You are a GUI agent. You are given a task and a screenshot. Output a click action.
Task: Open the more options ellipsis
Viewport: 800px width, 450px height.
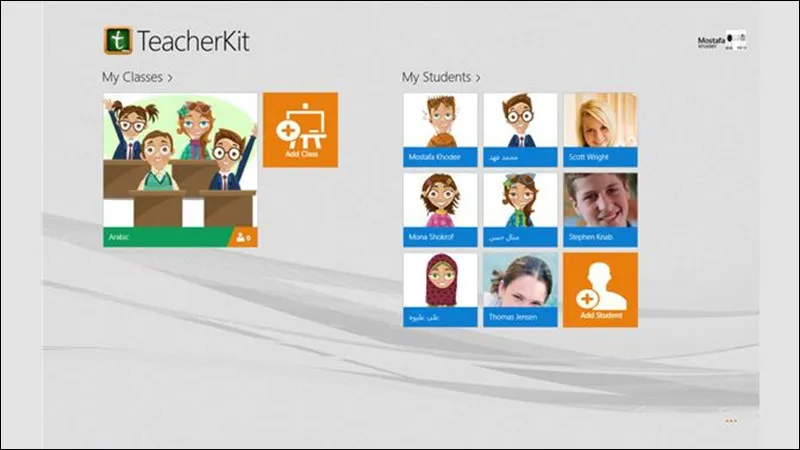(x=731, y=421)
